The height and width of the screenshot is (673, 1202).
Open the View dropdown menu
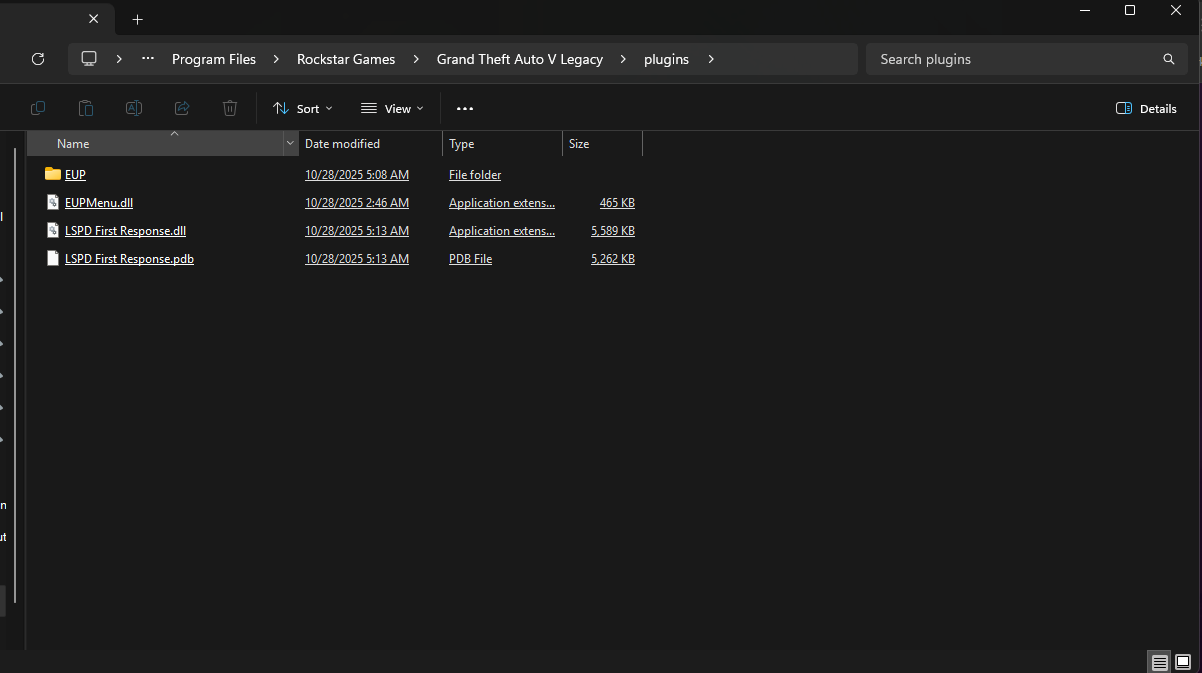(x=392, y=108)
